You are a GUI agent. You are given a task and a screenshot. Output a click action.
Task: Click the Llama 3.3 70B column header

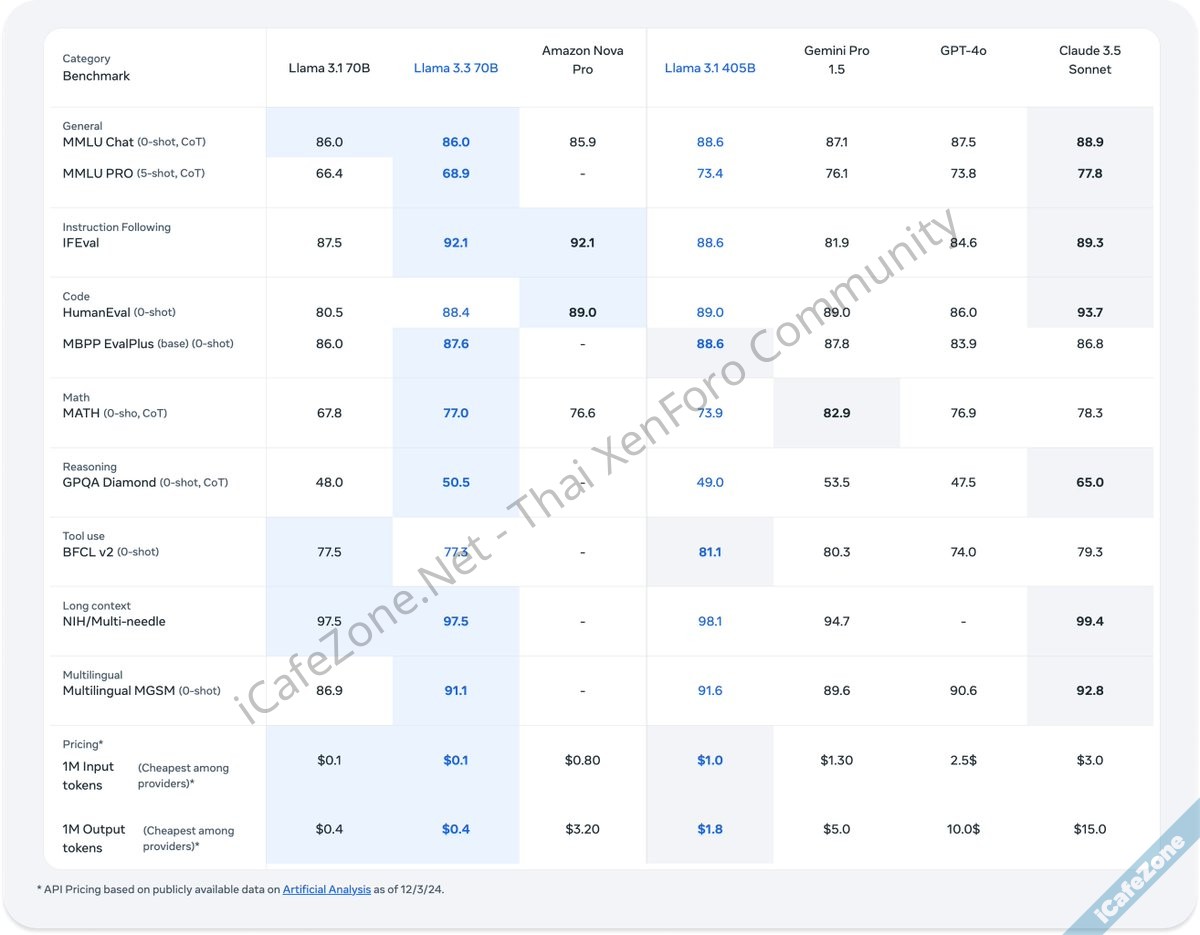(455, 68)
